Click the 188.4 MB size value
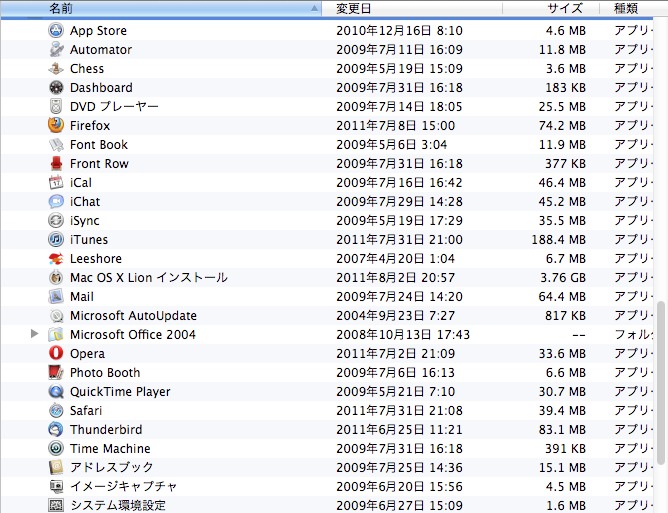This screenshot has width=668, height=513. coord(559,240)
